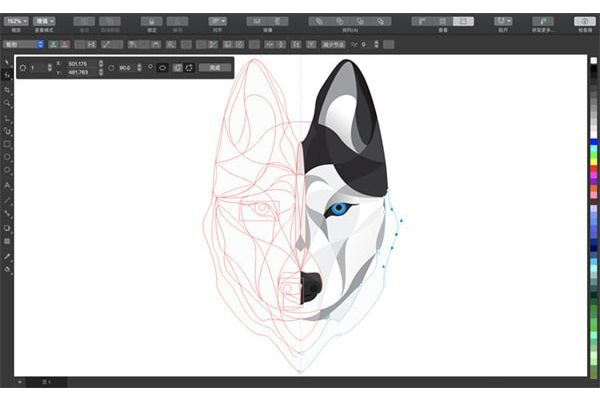
Task: Select the Pick tool in the toolbox
Action: (x=7, y=61)
